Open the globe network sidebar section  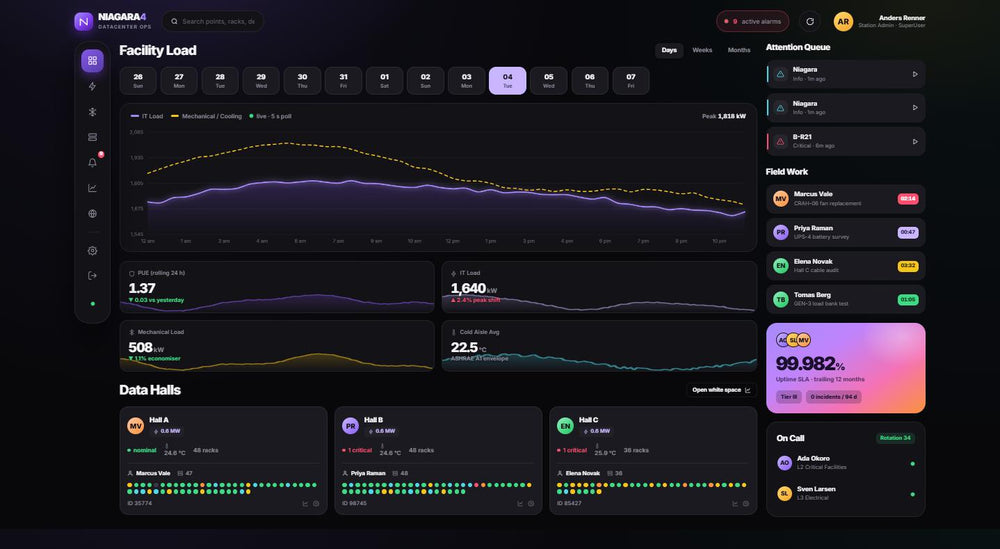tap(92, 214)
